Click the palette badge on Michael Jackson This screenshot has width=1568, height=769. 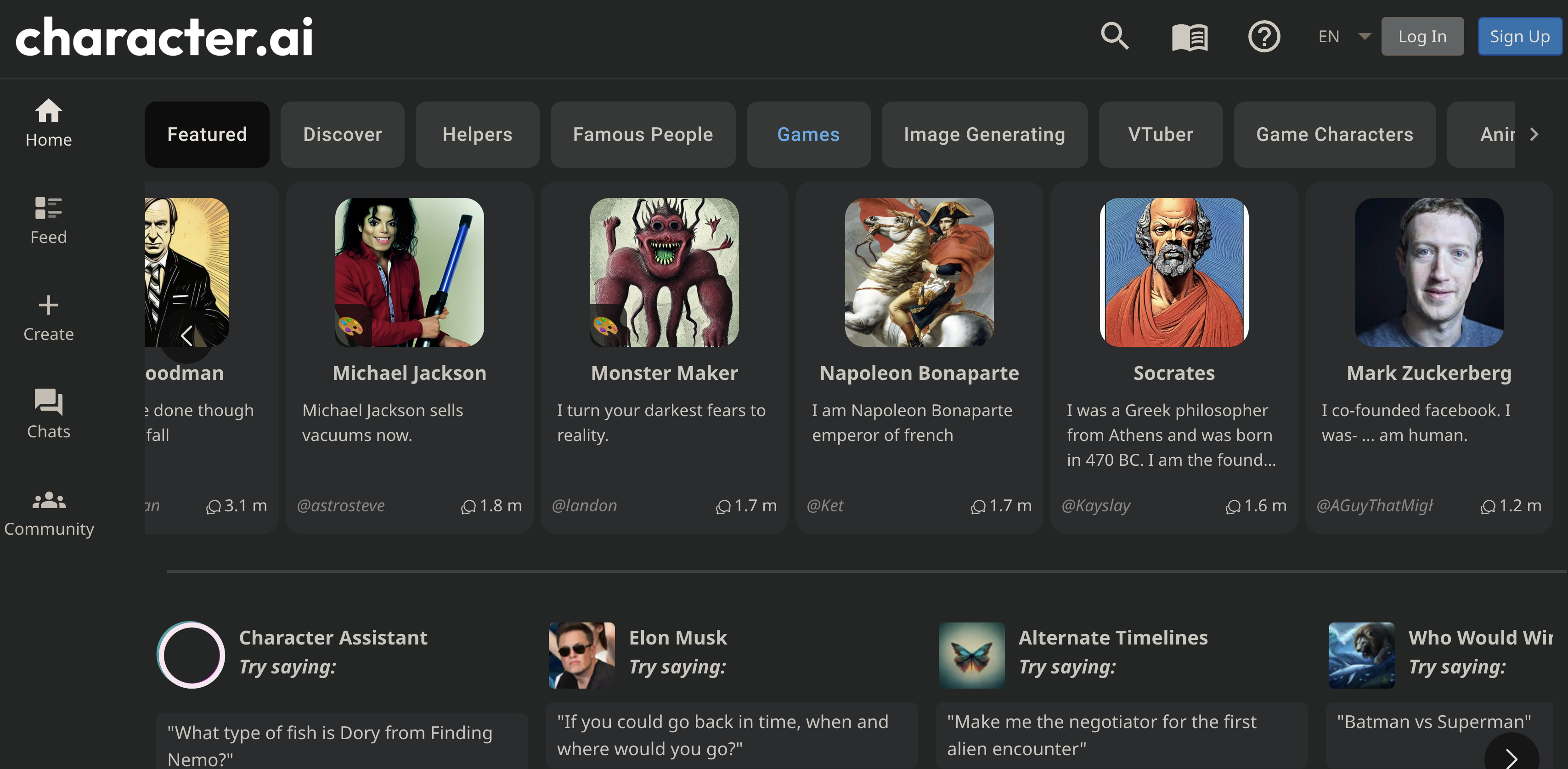[350, 326]
